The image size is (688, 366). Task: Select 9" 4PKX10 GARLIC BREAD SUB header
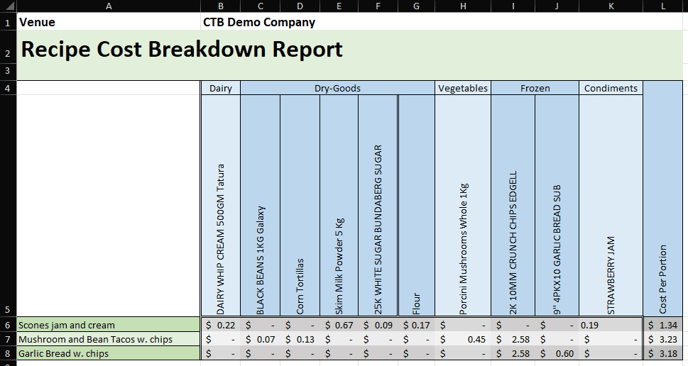pyautogui.click(x=557, y=205)
